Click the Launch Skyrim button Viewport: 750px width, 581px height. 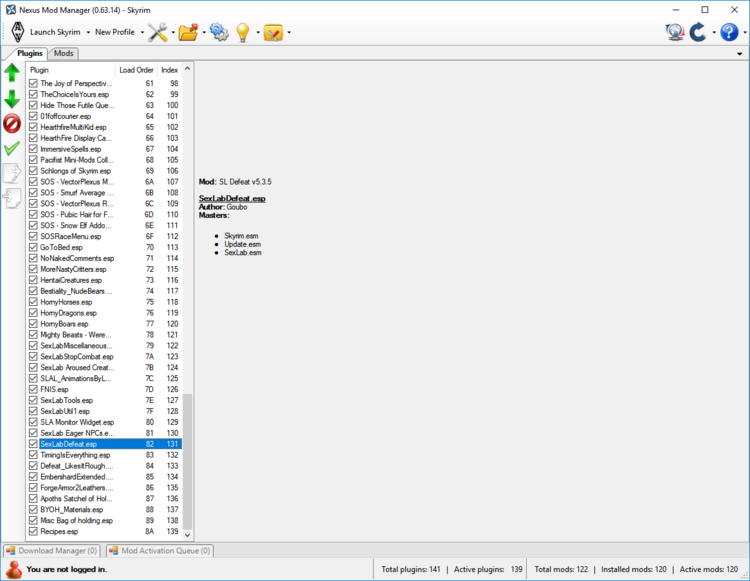point(55,32)
